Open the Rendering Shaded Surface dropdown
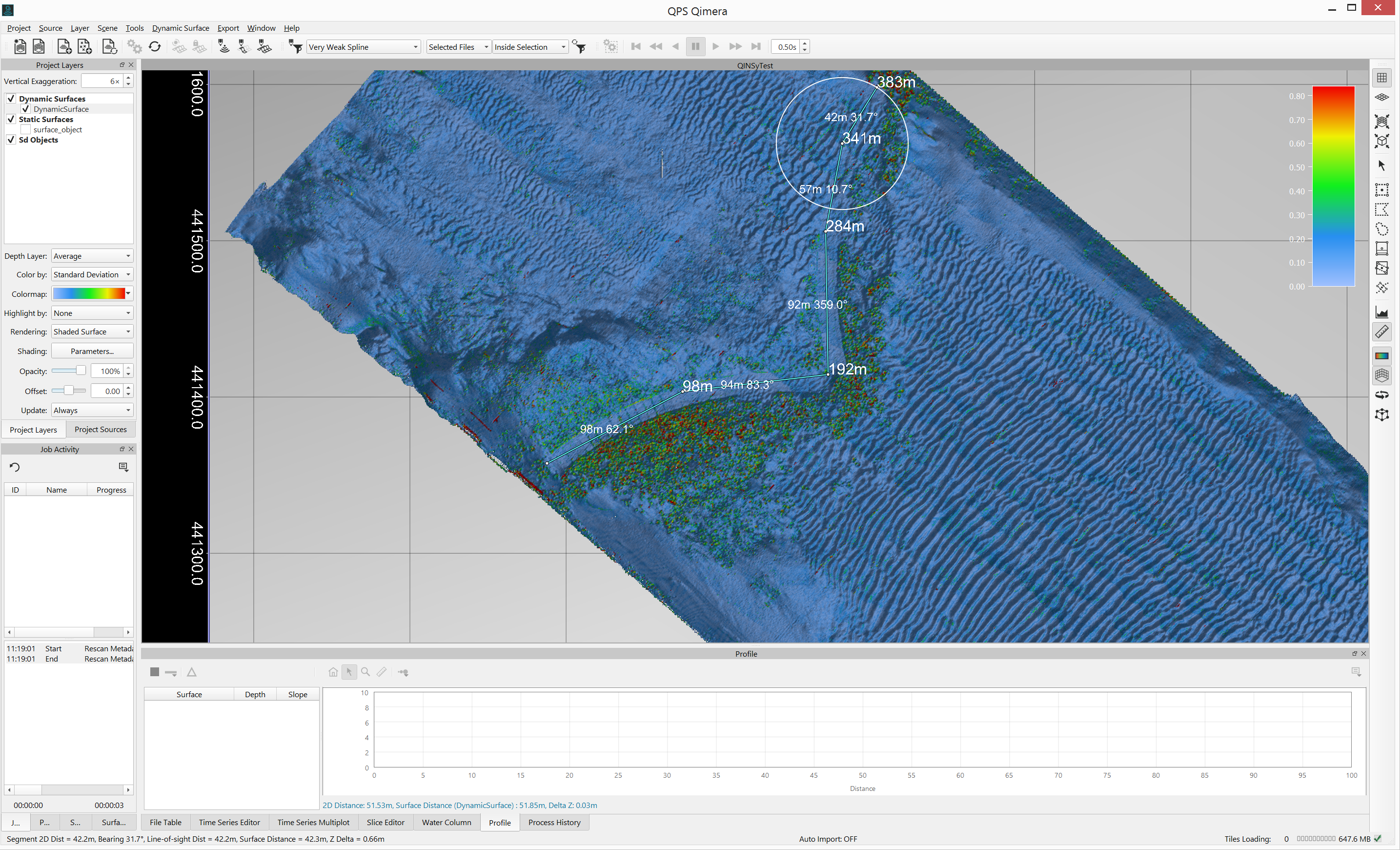Viewport: 1400px width, 850px height. [x=92, y=332]
